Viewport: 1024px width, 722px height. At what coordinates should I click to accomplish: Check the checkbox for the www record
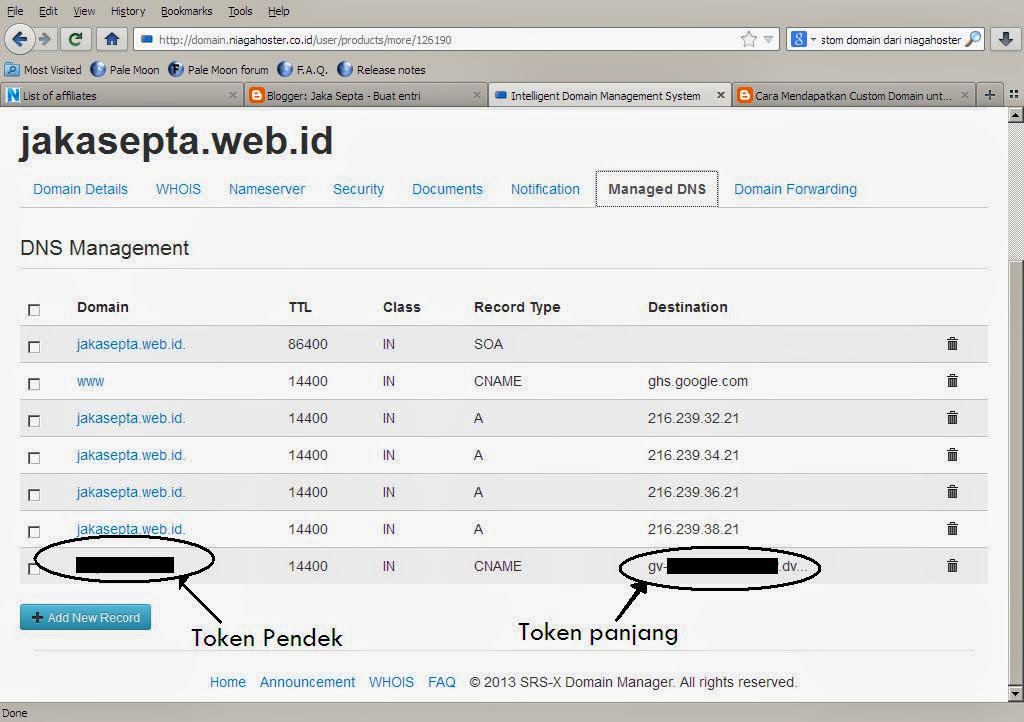pos(34,380)
